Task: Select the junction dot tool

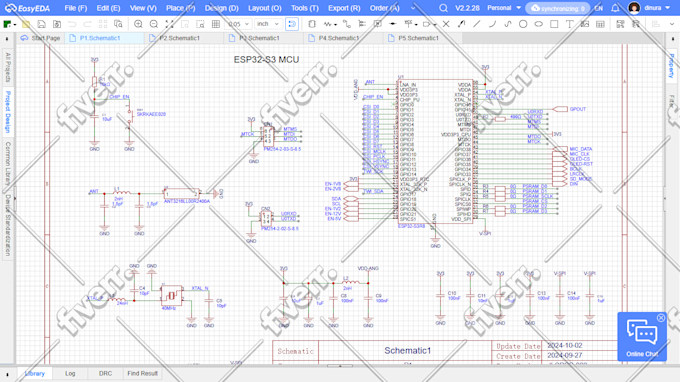Action: coord(393,24)
